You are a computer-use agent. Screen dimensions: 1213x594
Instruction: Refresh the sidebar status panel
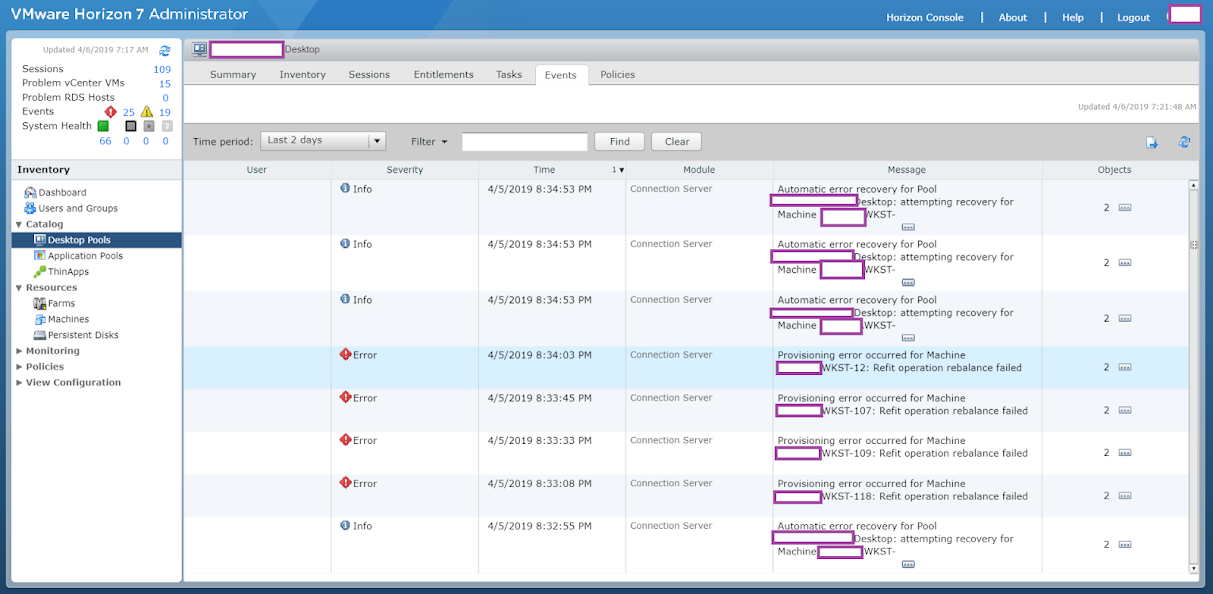click(x=165, y=50)
